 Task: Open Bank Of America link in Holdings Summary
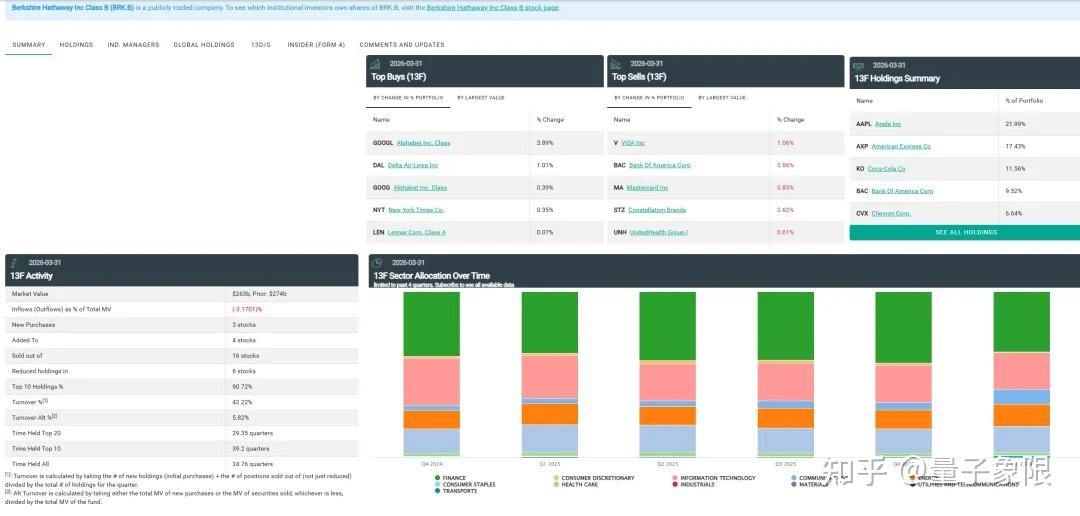point(902,192)
